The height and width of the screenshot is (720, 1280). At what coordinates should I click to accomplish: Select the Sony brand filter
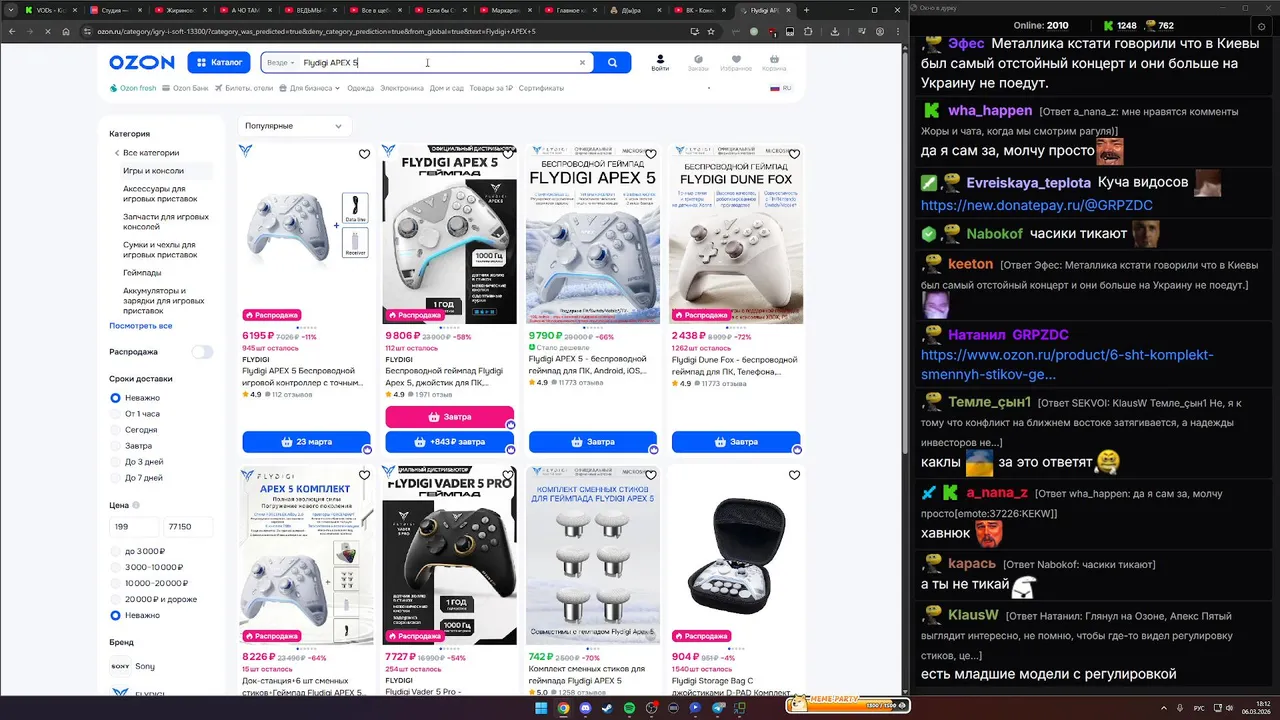click(133, 666)
